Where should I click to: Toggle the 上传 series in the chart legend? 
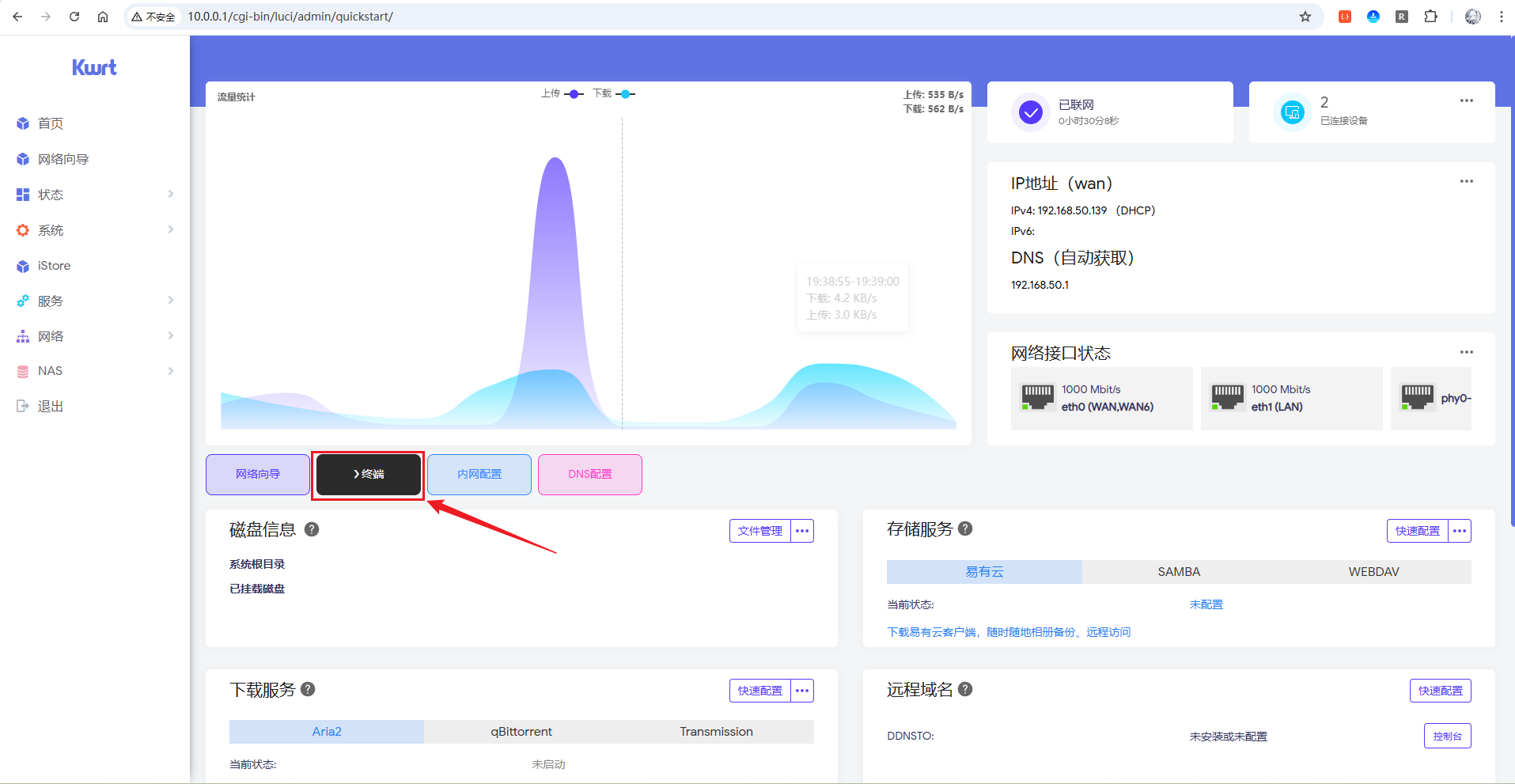[x=562, y=93]
